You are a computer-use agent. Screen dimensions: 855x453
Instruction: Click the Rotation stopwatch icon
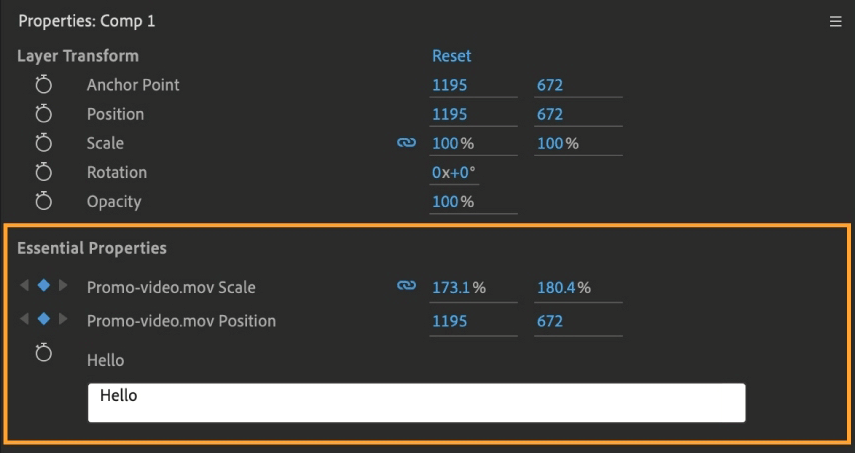[43, 172]
